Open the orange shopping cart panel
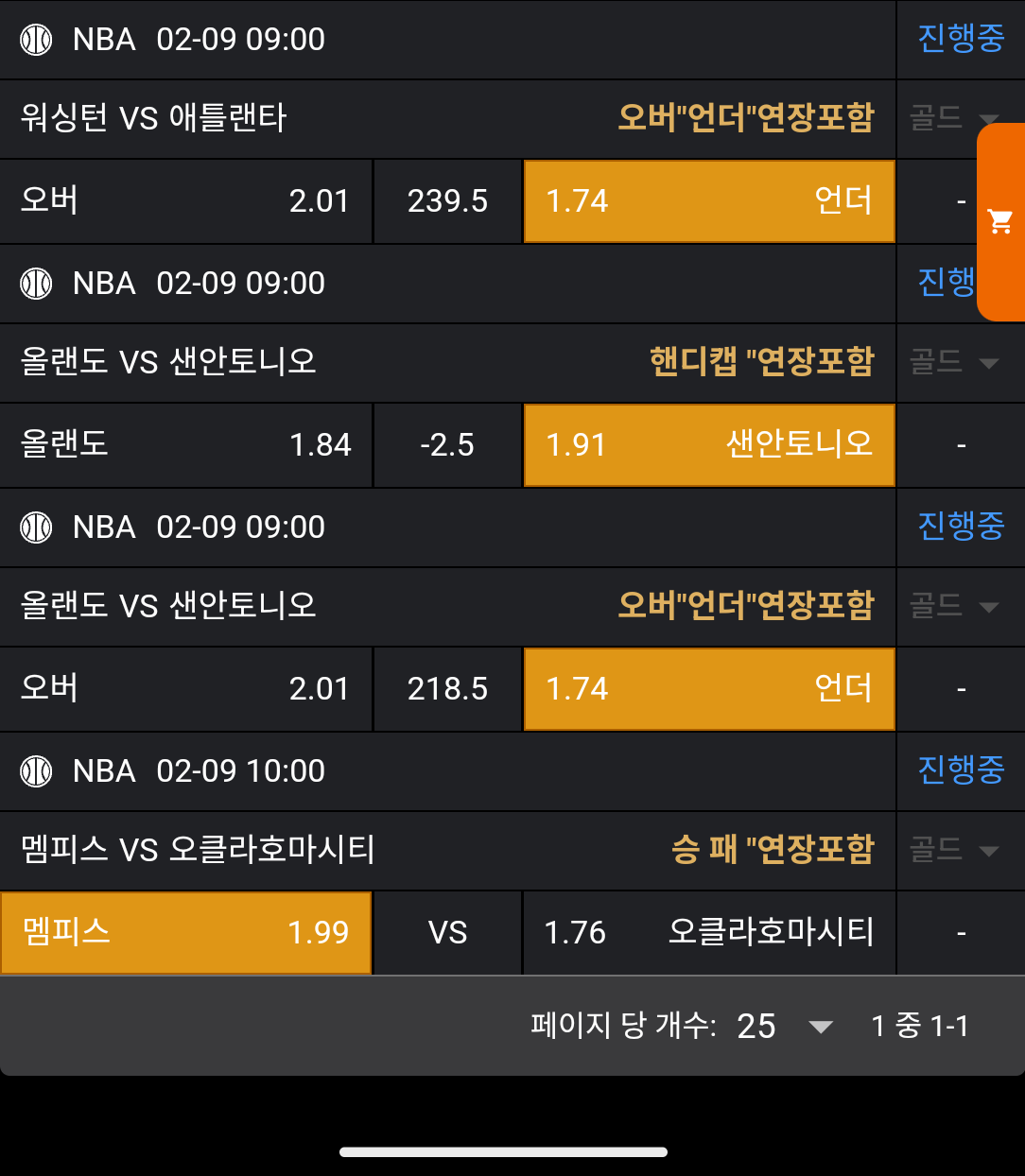This screenshot has height=1176, width=1025. tap(1000, 222)
